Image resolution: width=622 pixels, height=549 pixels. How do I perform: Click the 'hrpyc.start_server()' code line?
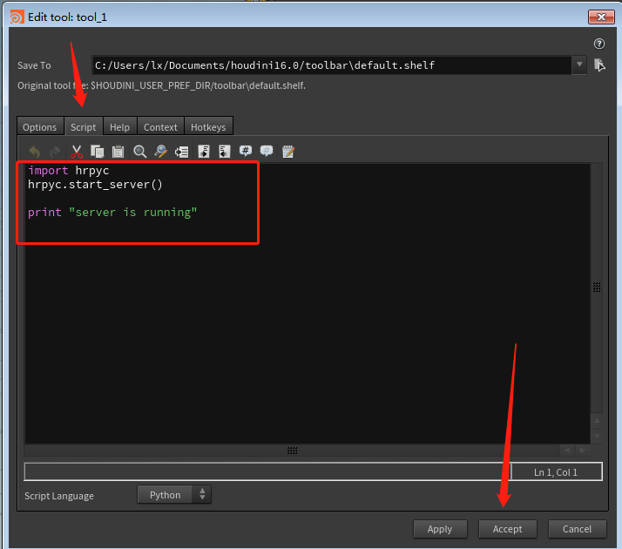[95, 184]
